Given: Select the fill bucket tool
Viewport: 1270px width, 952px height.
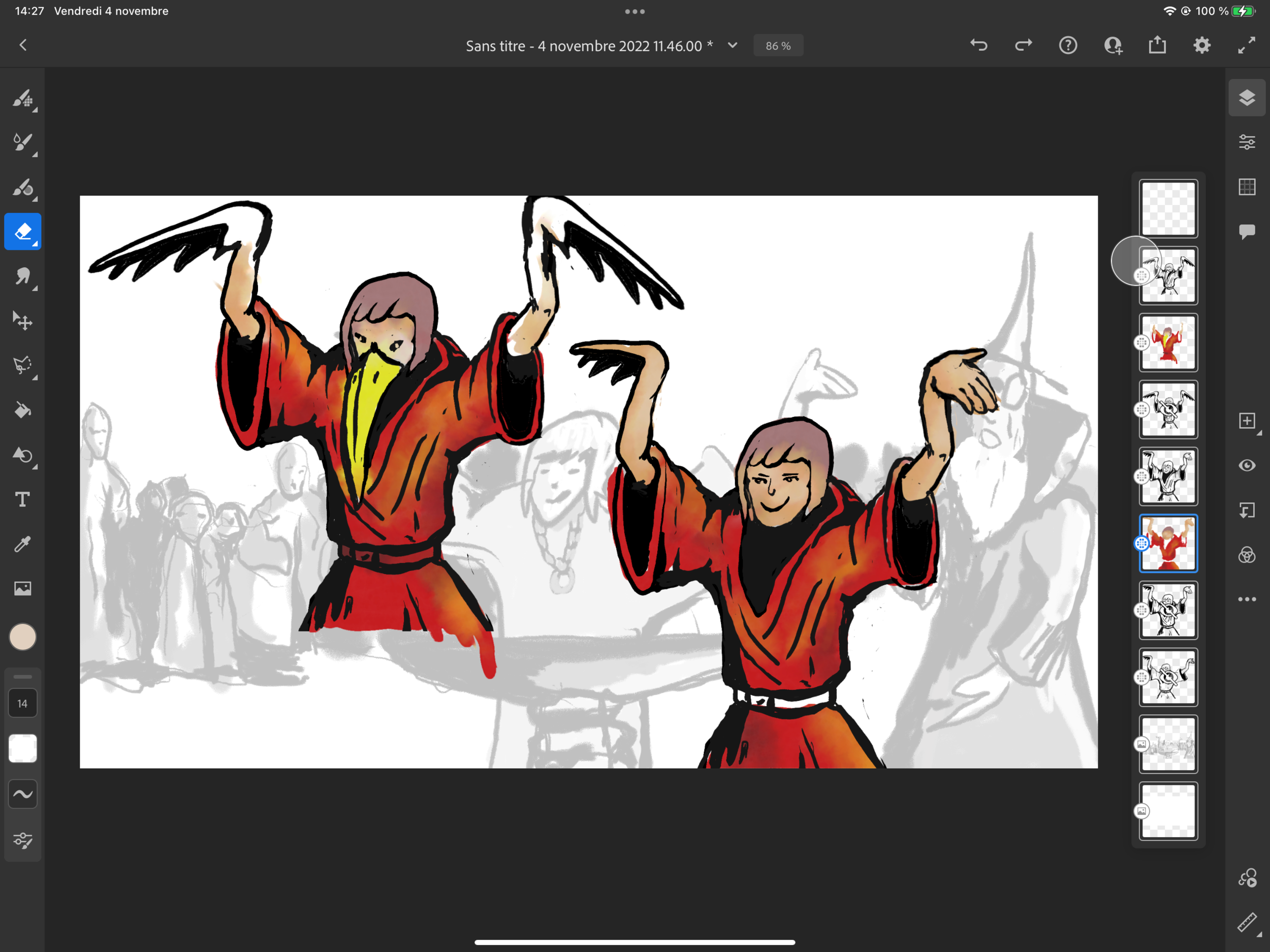Looking at the screenshot, I should click(x=23, y=410).
